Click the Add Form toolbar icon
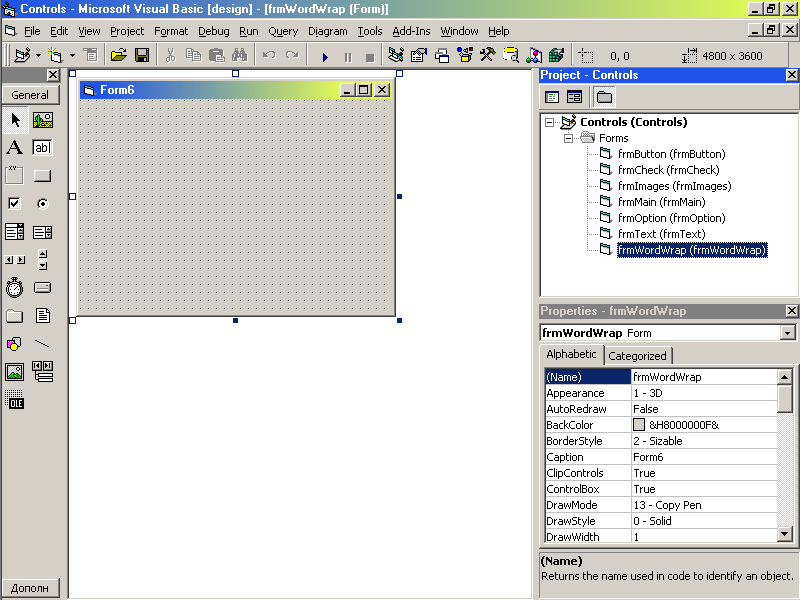 pos(55,55)
